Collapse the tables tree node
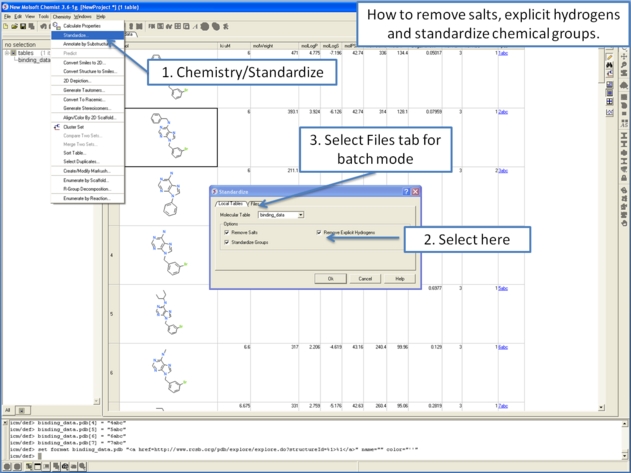 [x=9, y=53]
